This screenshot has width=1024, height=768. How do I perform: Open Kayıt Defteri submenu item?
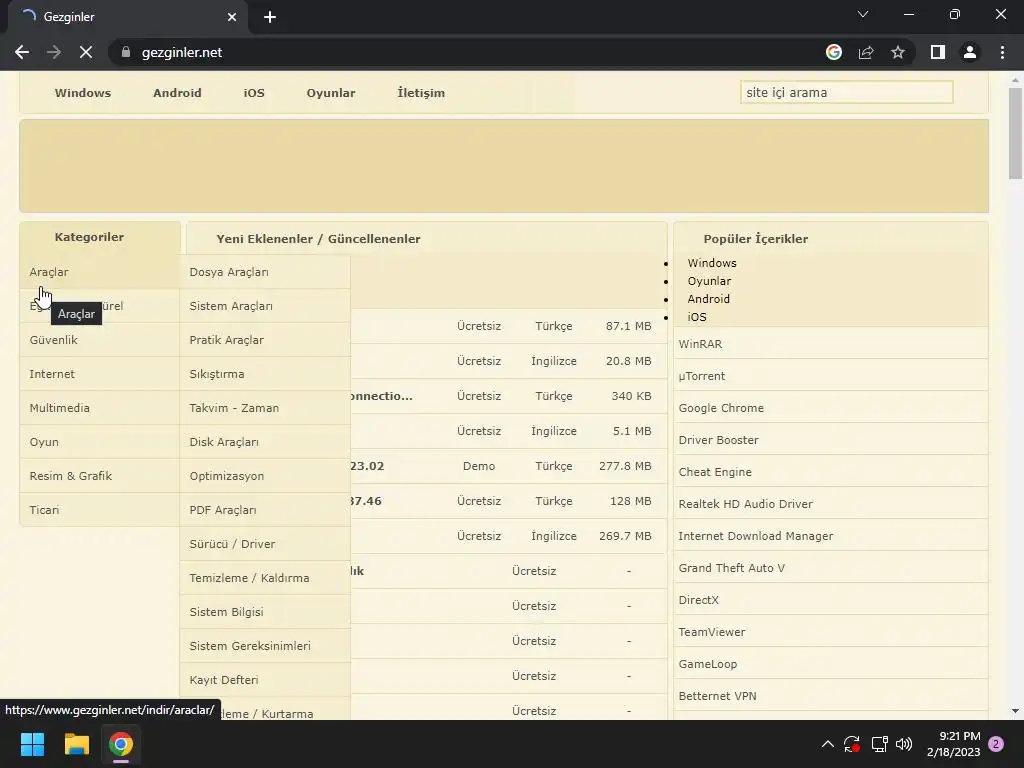pyautogui.click(x=265, y=679)
